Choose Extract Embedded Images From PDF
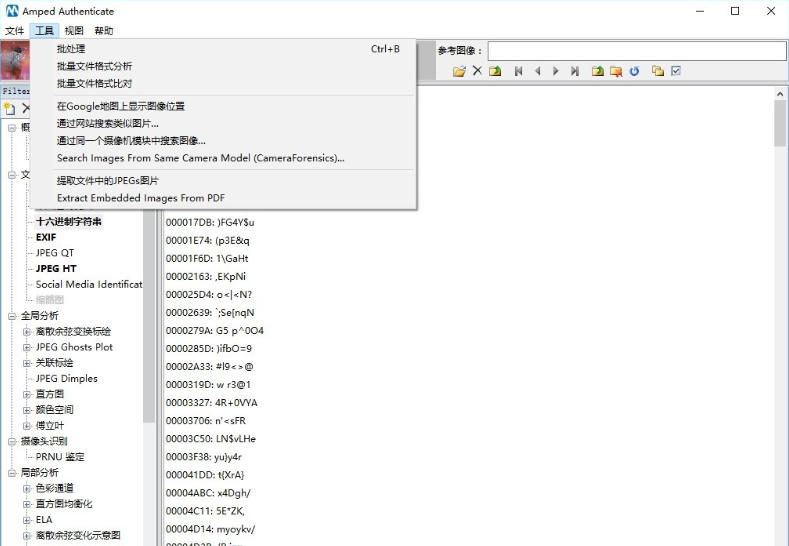789x546 pixels. coord(140,198)
